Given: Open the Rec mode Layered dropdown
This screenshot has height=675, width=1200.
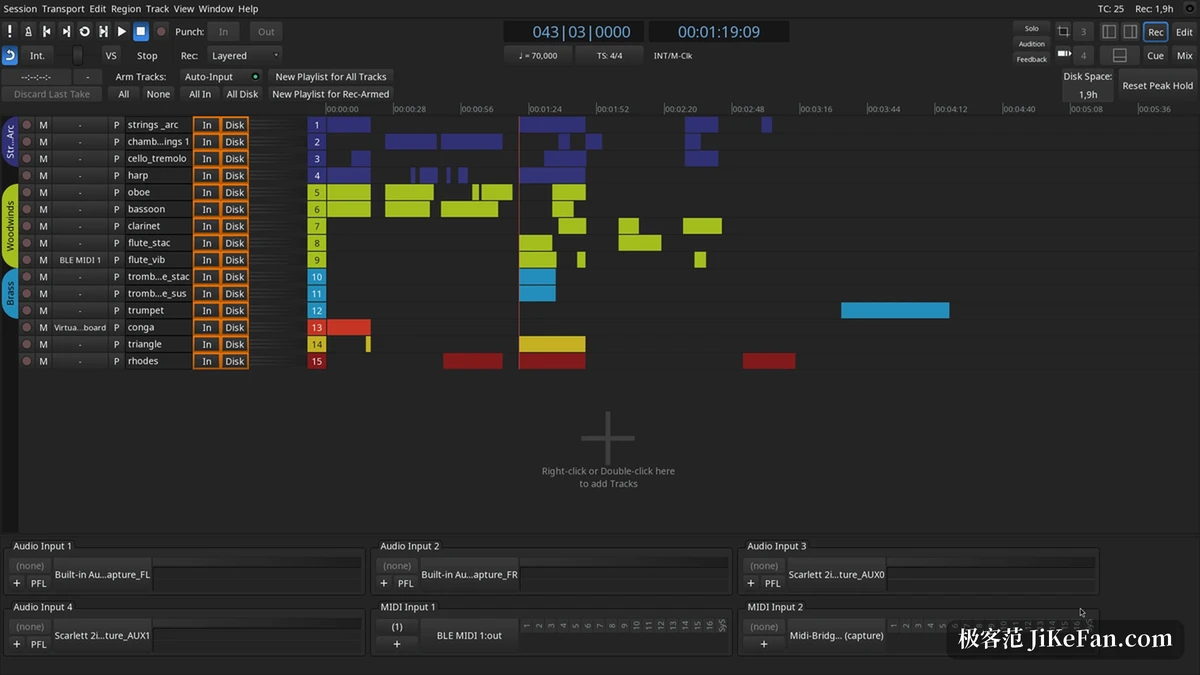Looking at the screenshot, I should [245, 56].
